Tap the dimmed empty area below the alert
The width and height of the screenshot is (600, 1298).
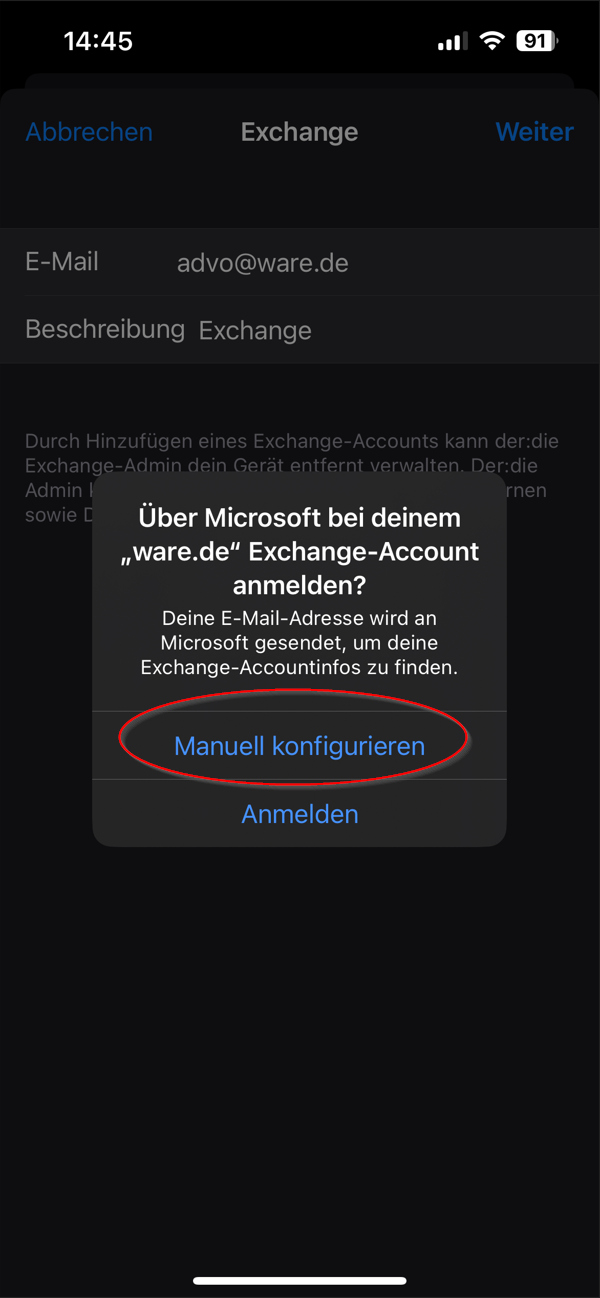coord(300,1050)
